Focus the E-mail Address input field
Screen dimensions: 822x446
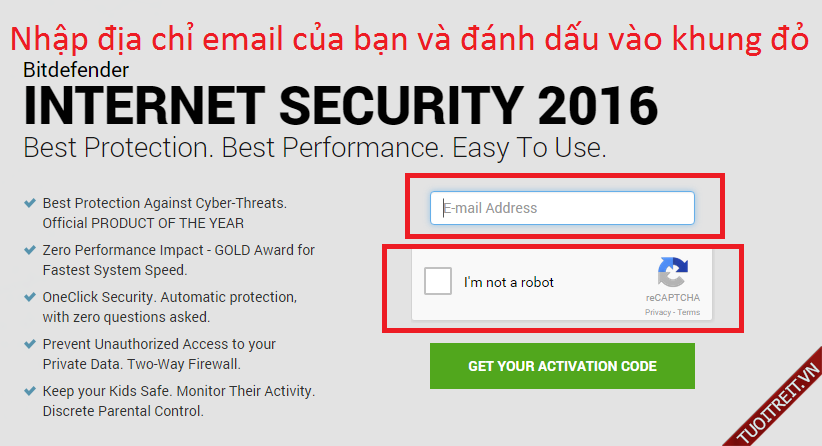point(562,208)
